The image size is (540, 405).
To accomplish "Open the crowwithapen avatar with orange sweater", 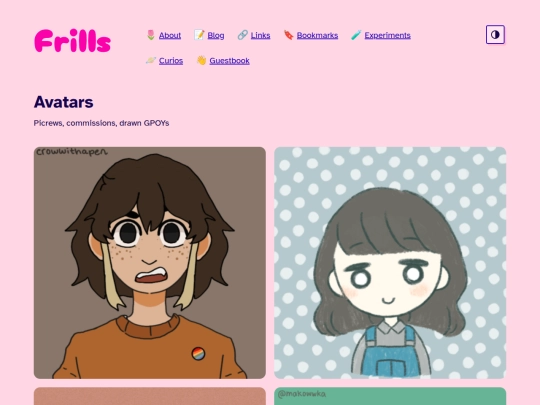I will 150,263.
